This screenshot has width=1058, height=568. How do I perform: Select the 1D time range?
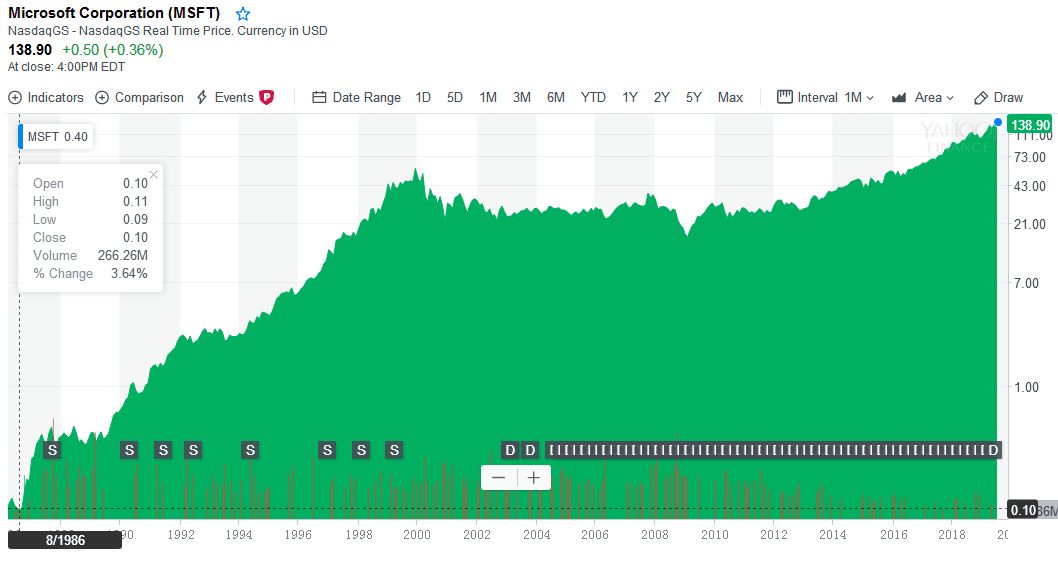[x=423, y=98]
